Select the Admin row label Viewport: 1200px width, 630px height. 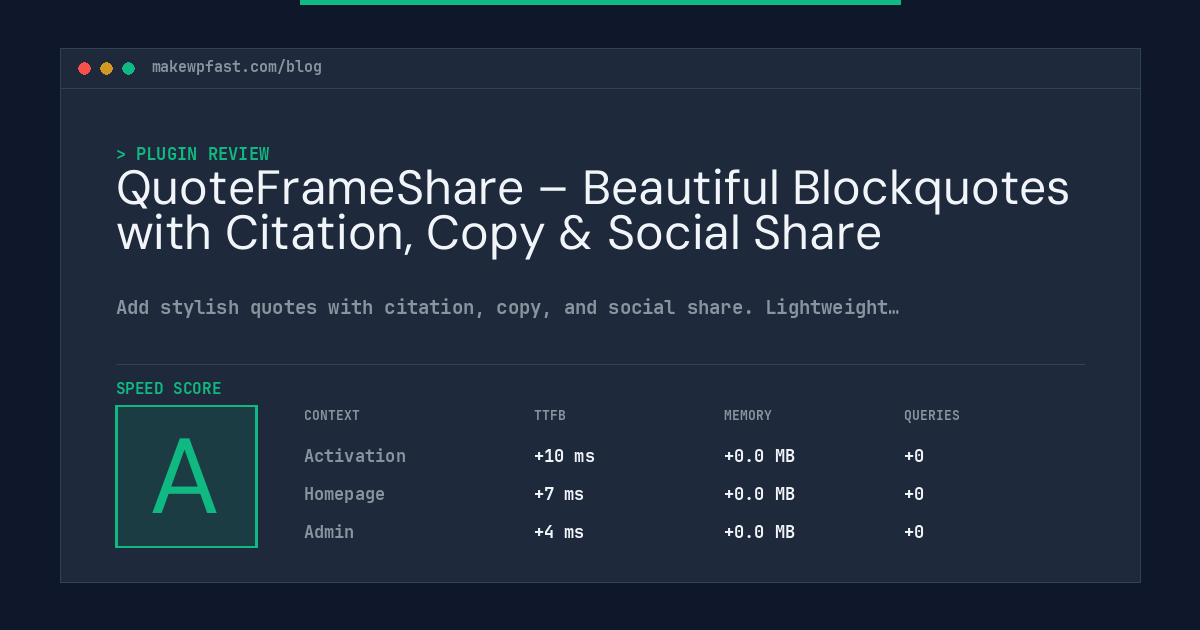tap(329, 532)
